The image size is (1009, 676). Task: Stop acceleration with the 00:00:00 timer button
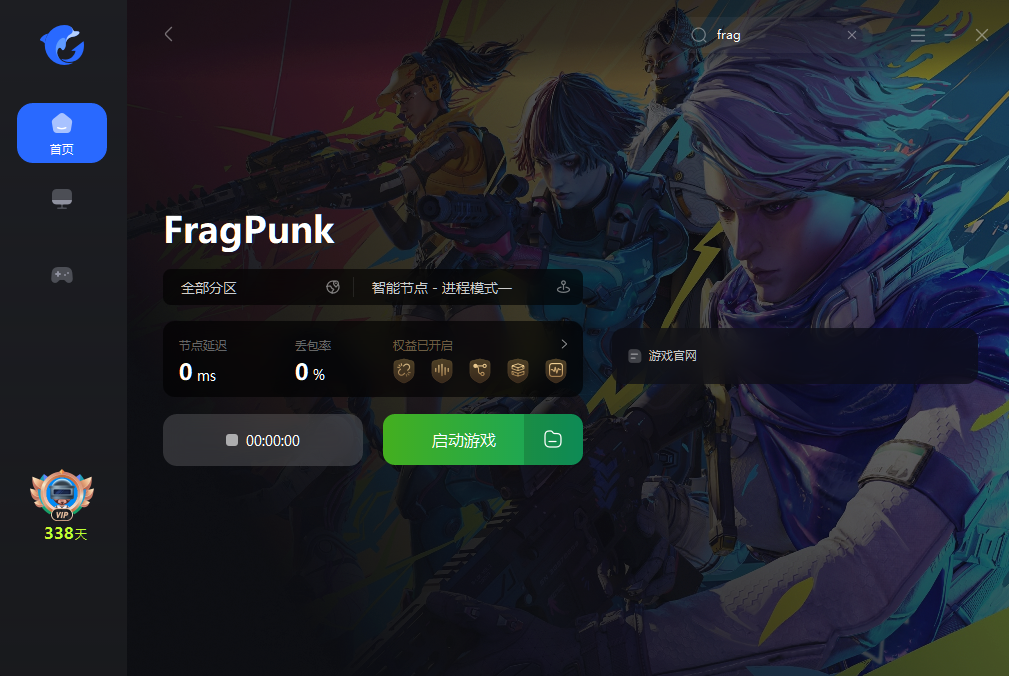[x=263, y=440]
